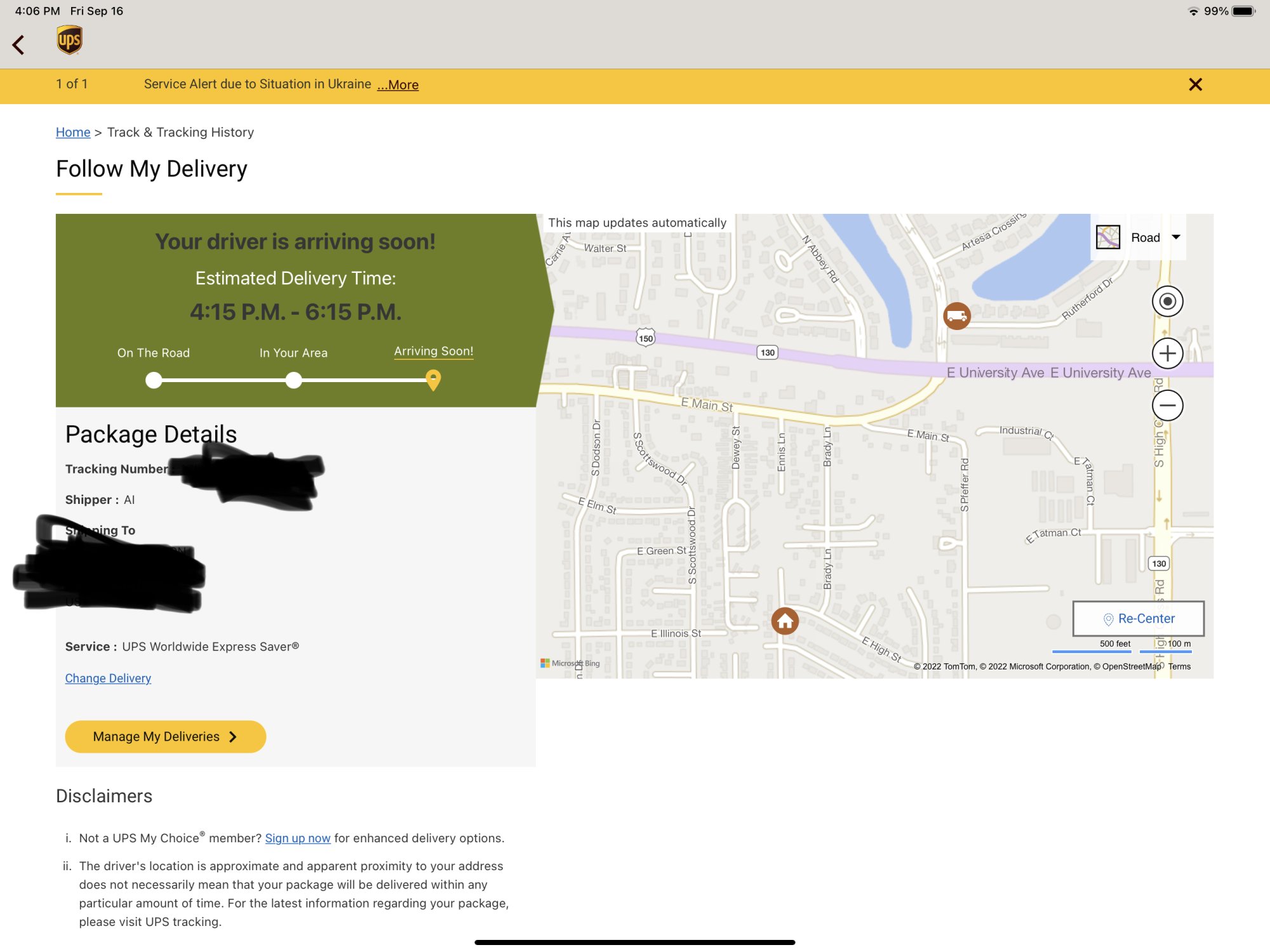Dismiss the service alert banner

tap(1195, 84)
